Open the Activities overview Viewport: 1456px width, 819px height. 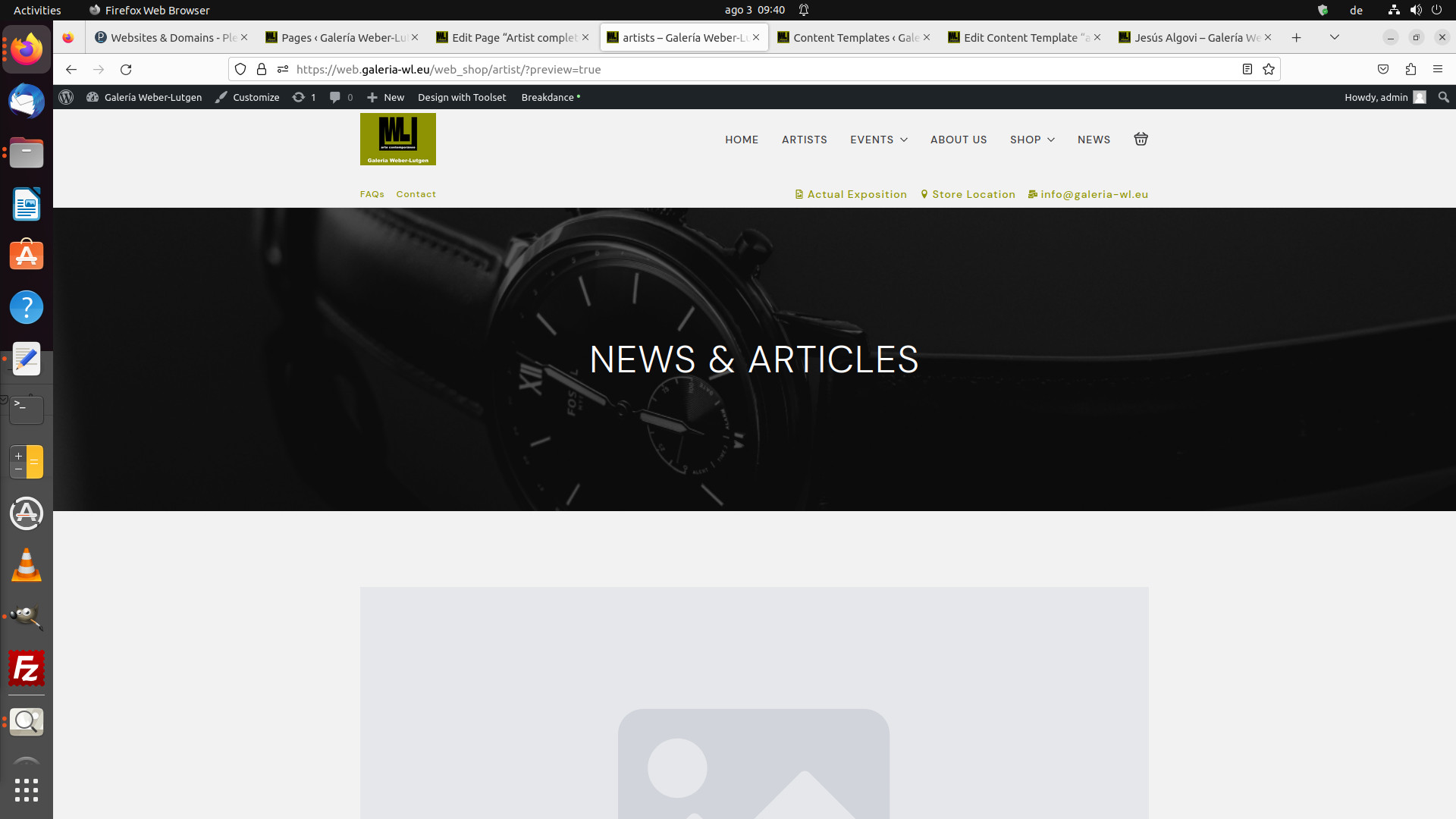(37, 10)
